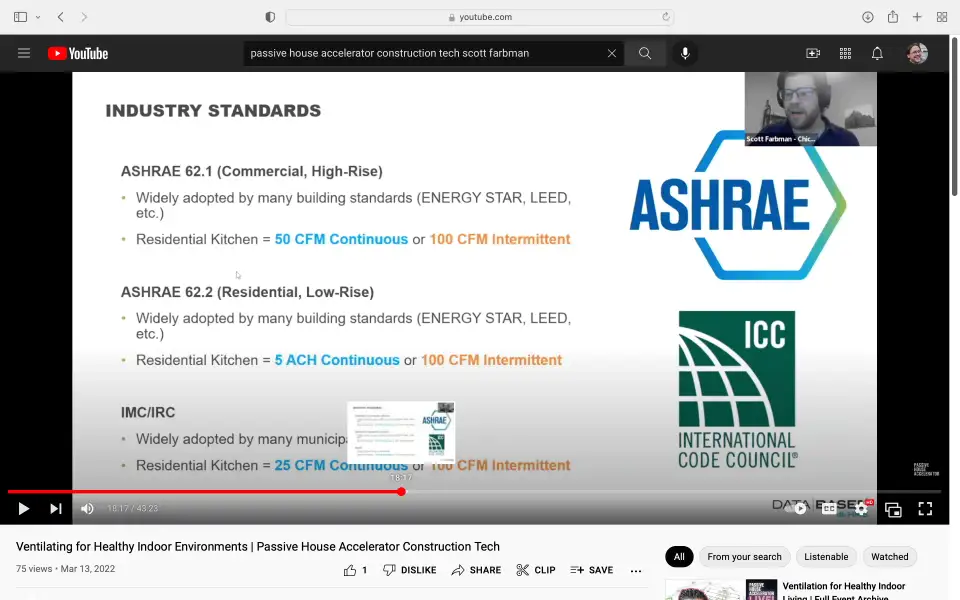
Task: Open the video settings gear
Action: point(861,509)
